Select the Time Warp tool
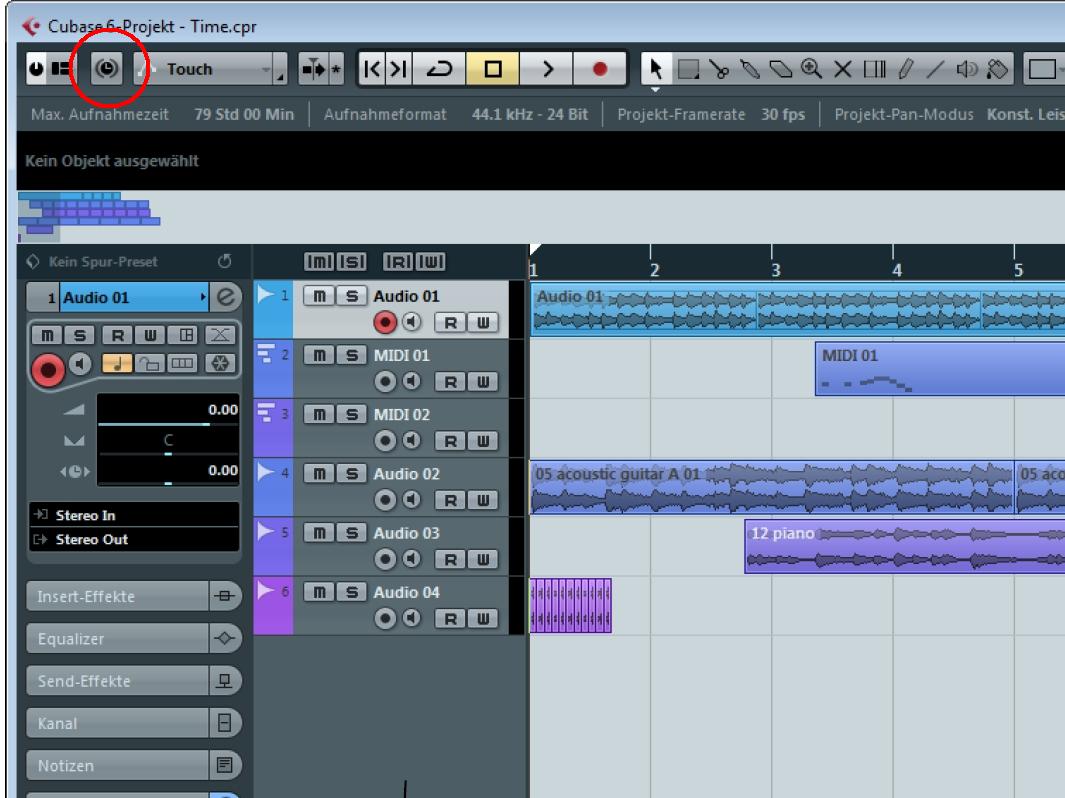This screenshot has height=798, width=1065. click(x=874, y=69)
